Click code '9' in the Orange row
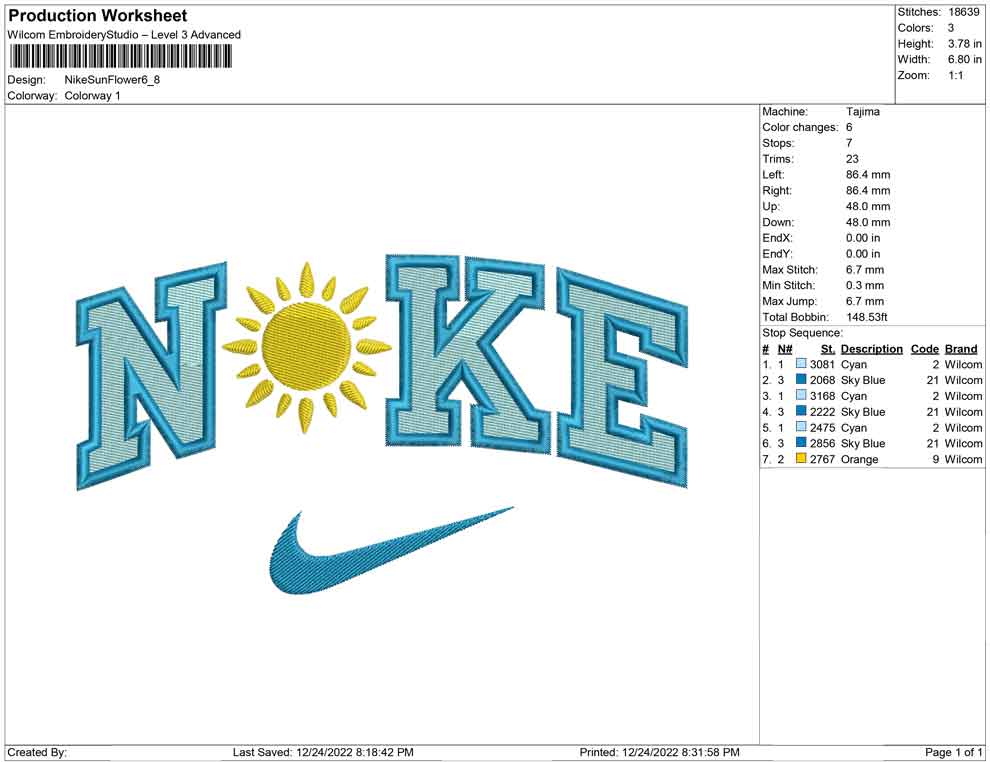The width and height of the screenshot is (990, 762). (x=936, y=459)
